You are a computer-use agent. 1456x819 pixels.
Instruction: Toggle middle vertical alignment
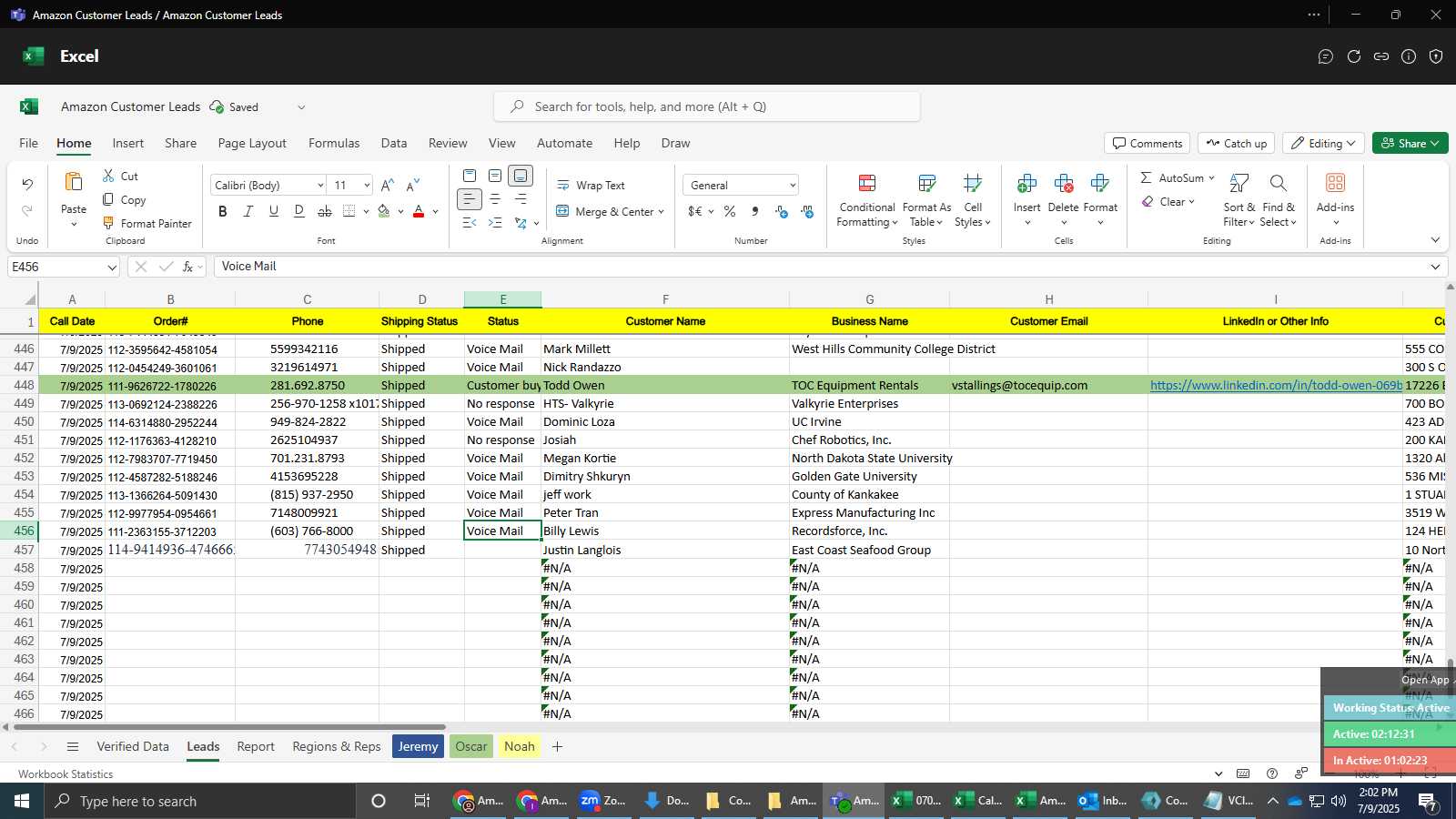[x=495, y=176]
